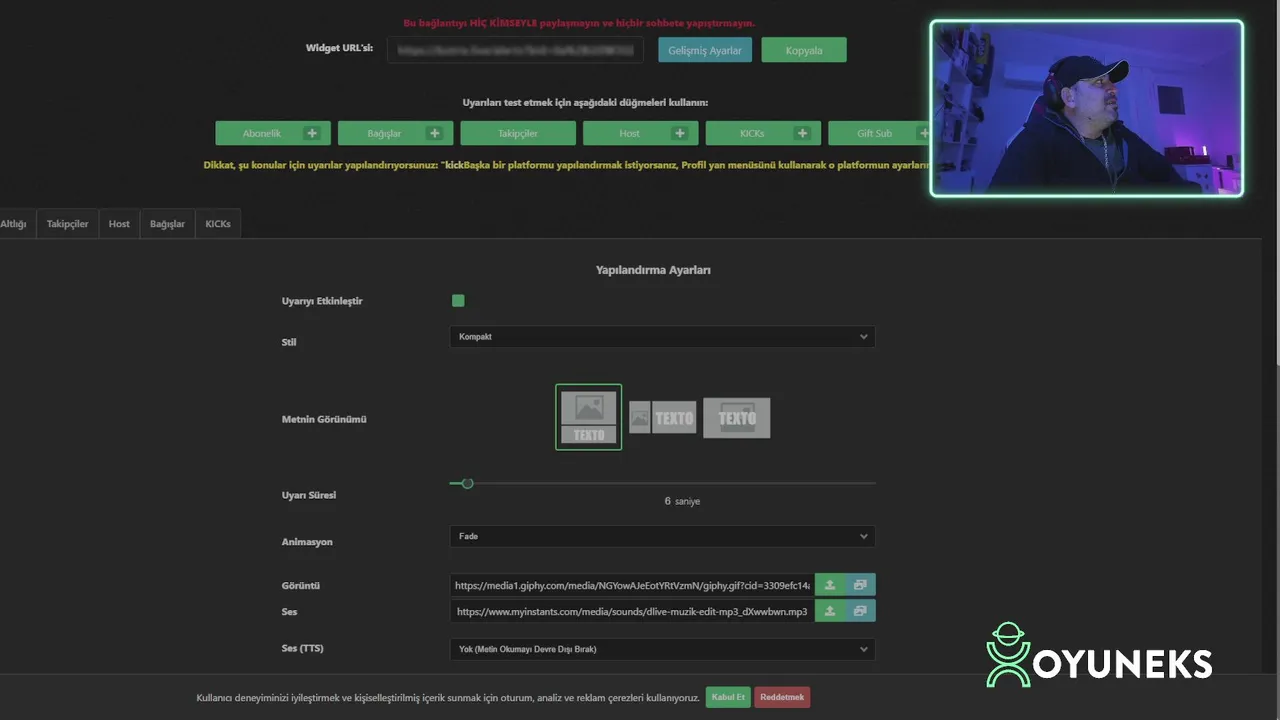
Task: Test a Bağışlar alert
Action: [395, 133]
